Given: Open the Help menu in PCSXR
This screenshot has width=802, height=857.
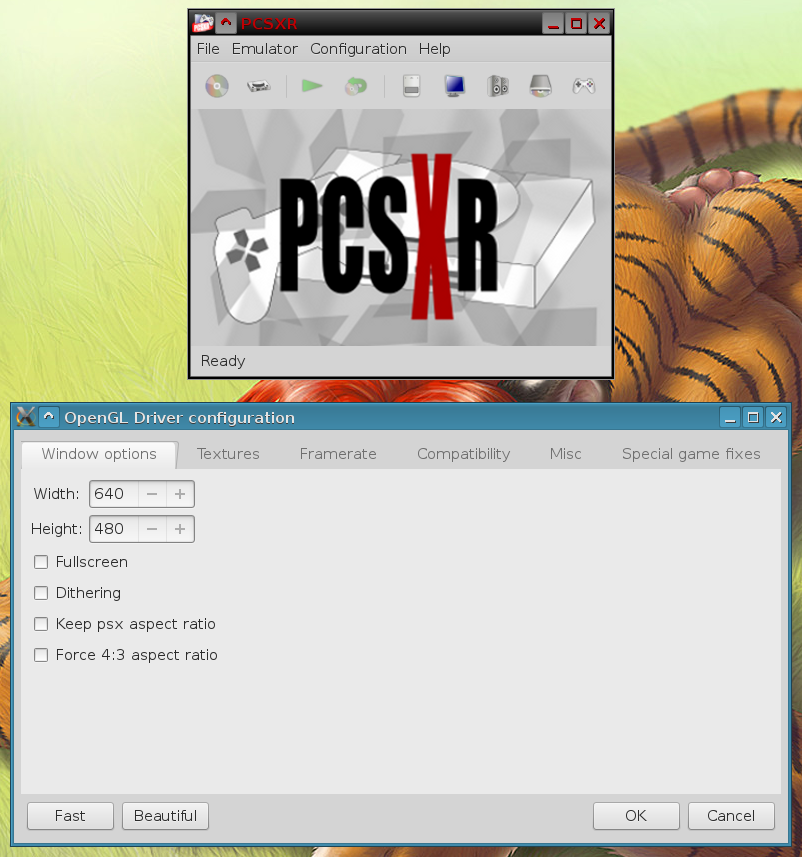Looking at the screenshot, I should pos(435,49).
